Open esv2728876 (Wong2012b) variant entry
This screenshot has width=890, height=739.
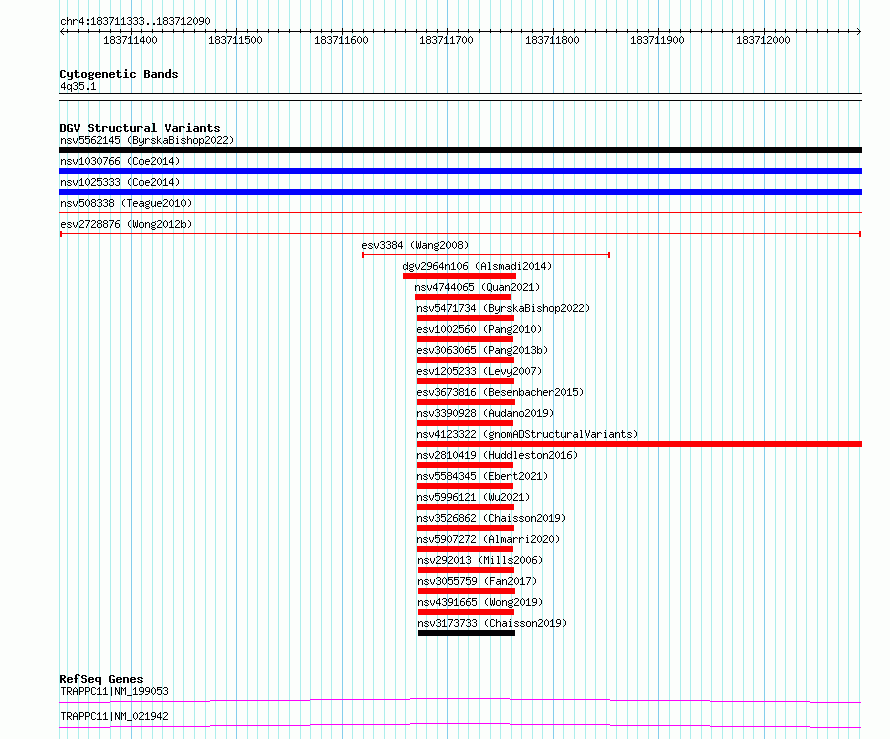pos(126,224)
